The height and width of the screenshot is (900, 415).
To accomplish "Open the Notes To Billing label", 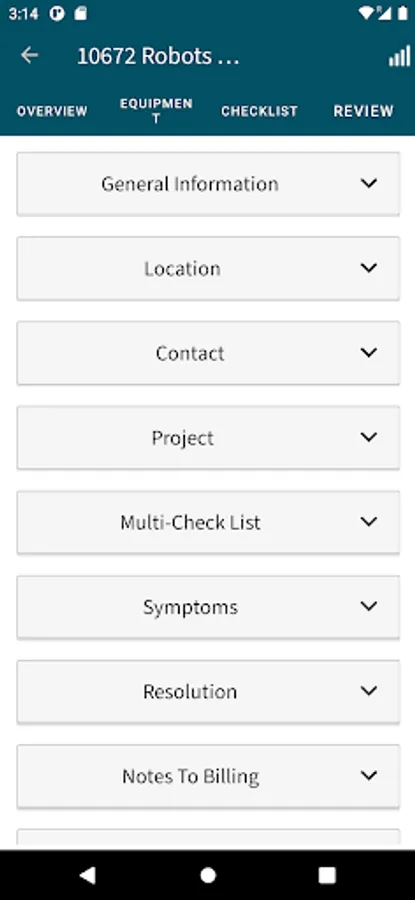I will (x=191, y=776).
